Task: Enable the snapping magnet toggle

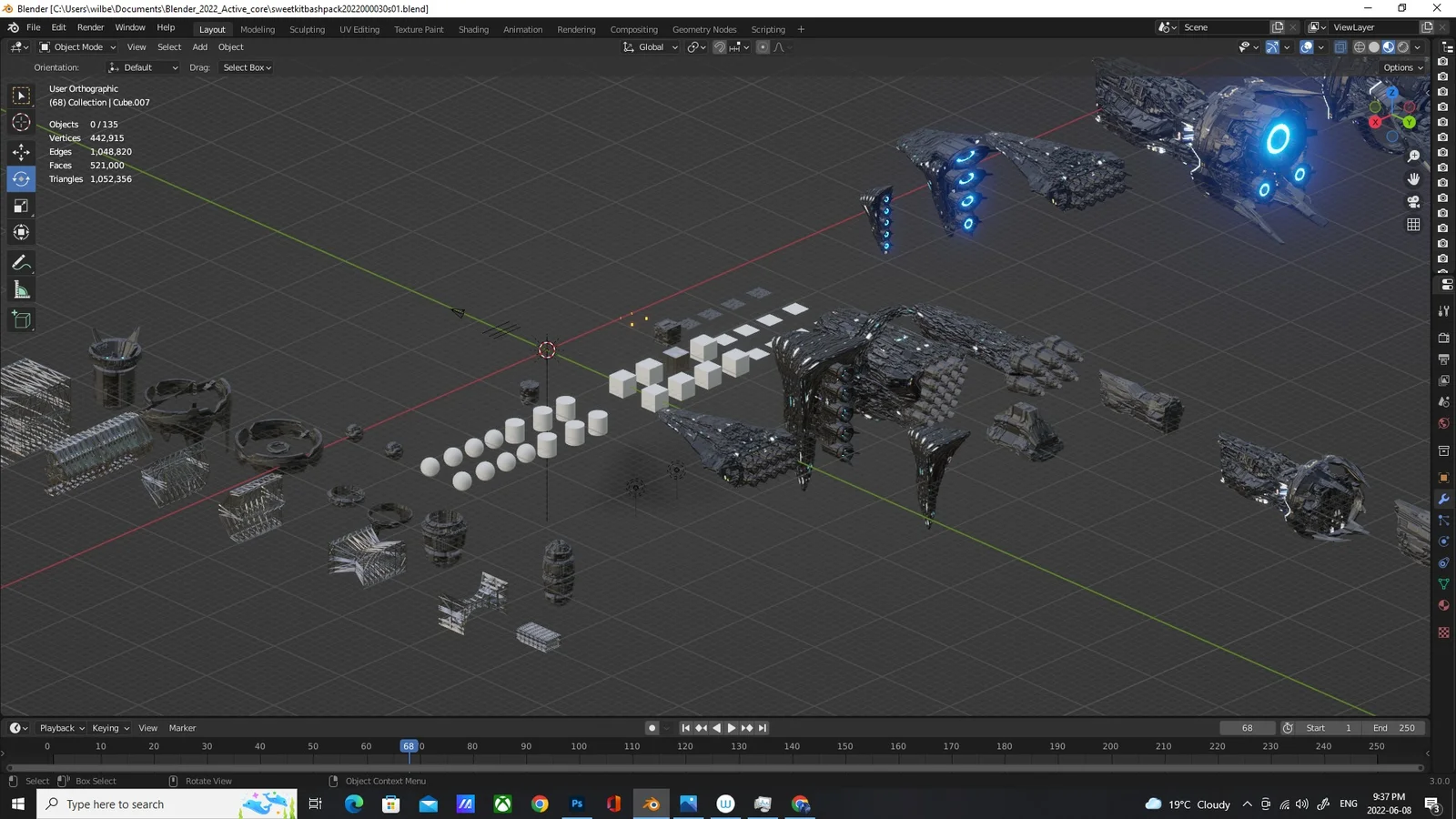Action: tap(719, 47)
